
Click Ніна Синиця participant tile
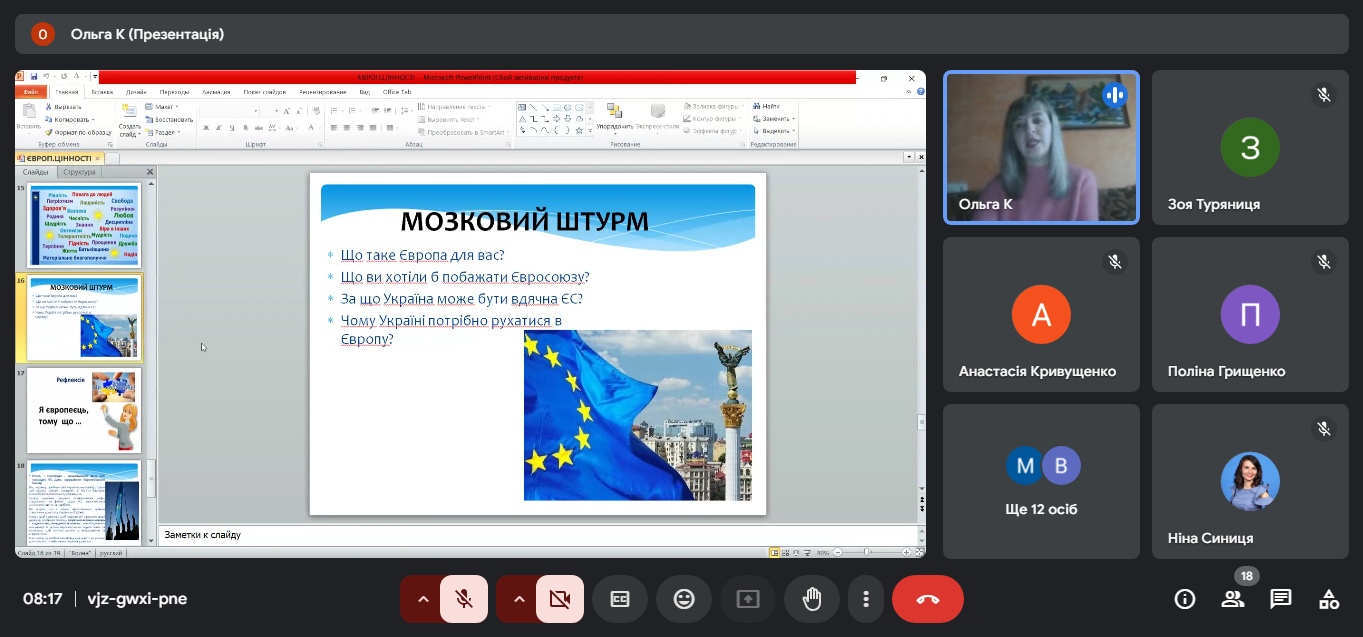tap(1249, 481)
